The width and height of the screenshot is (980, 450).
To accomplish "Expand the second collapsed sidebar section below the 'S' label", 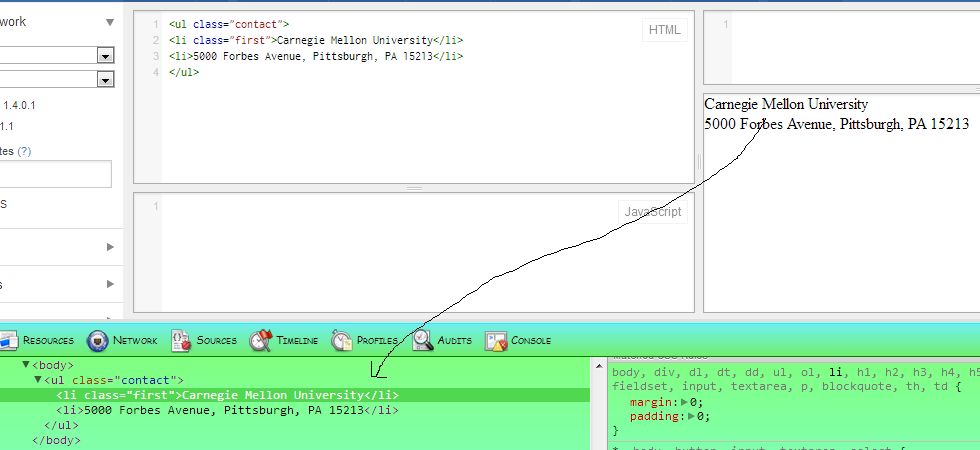I will click(110, 284).
